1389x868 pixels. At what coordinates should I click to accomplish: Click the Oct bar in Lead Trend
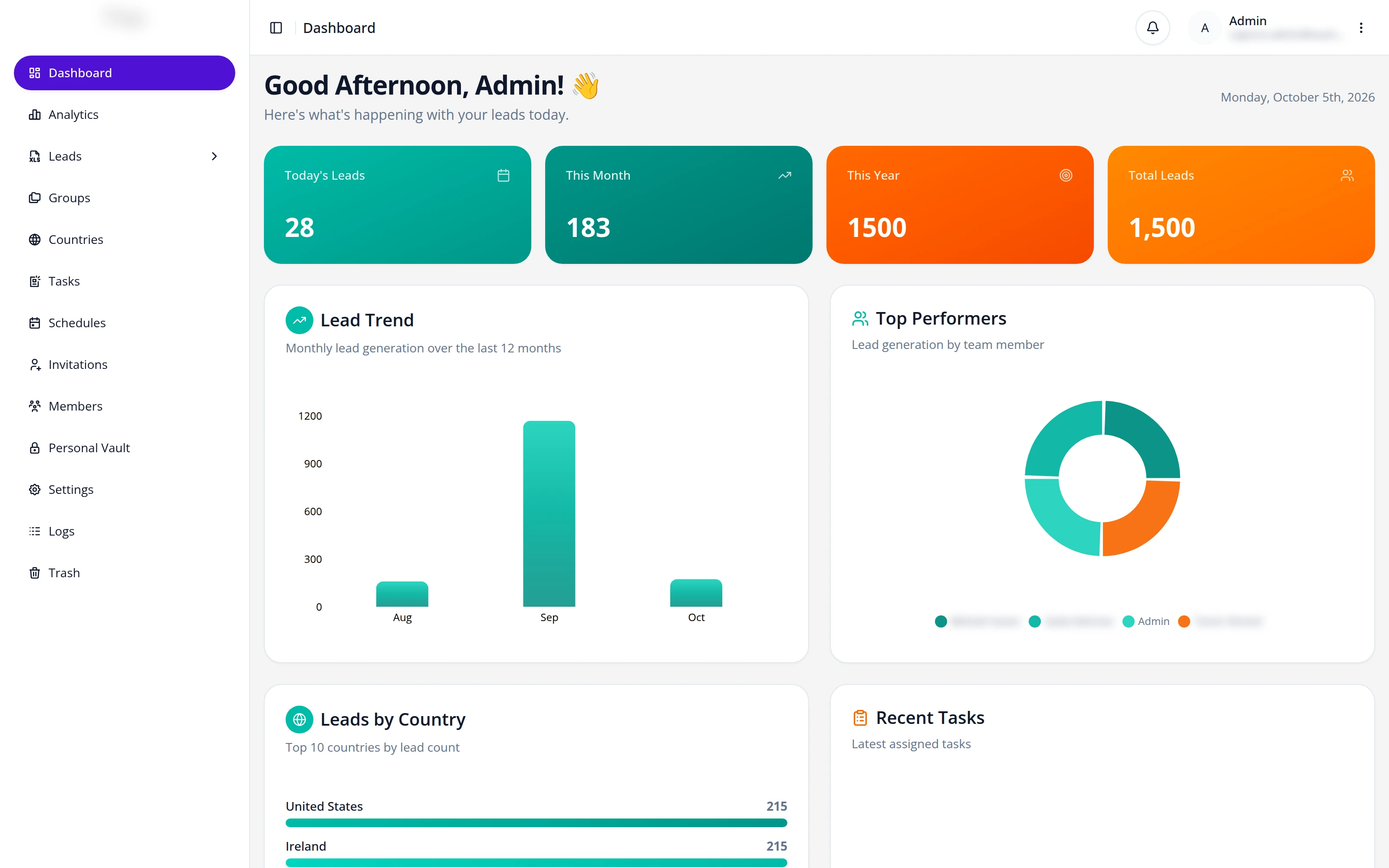tap(696, 593)
